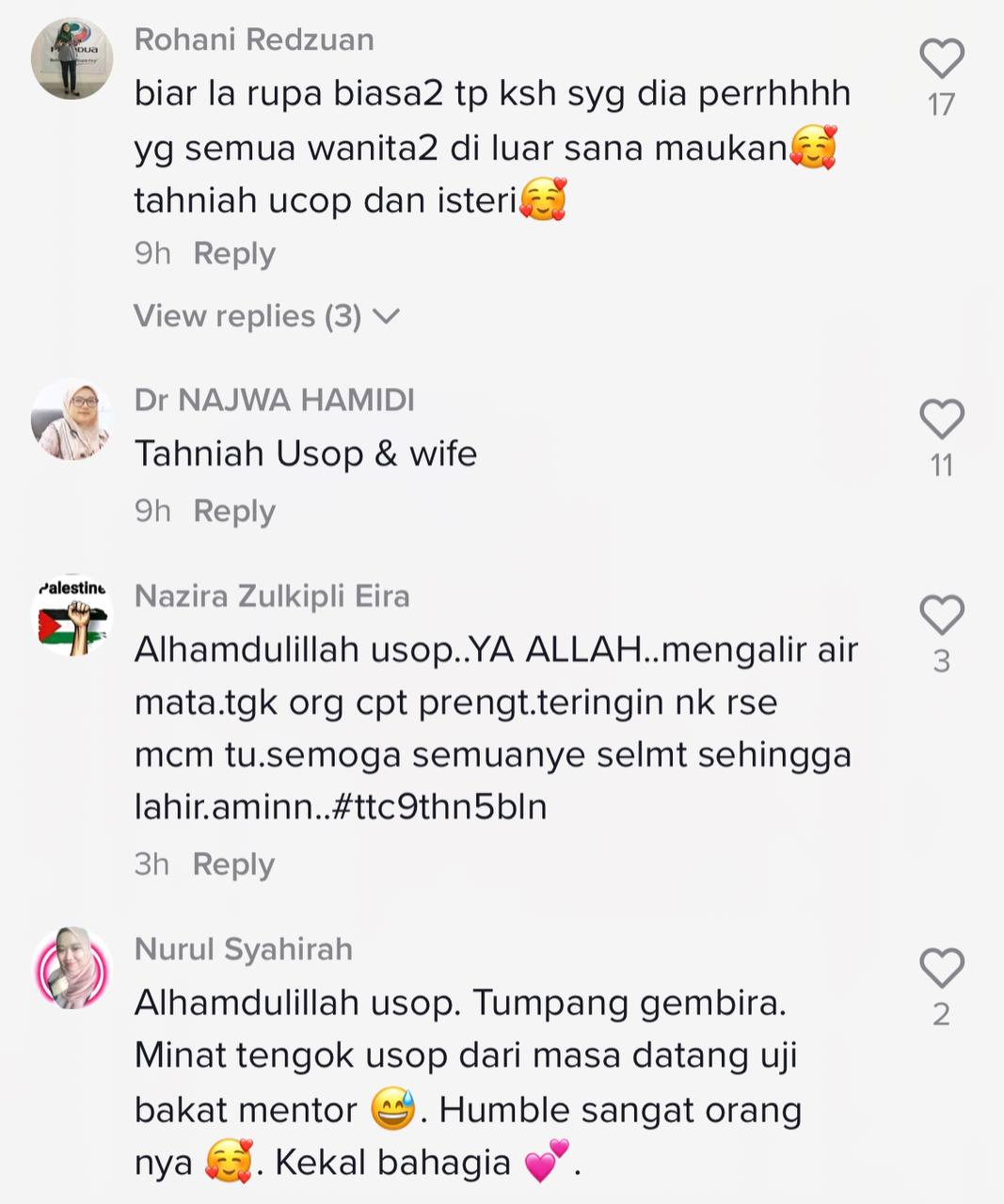Like Rohani Redzuan's comment with the heart
1004x1204 pixels.
[942, 58]
